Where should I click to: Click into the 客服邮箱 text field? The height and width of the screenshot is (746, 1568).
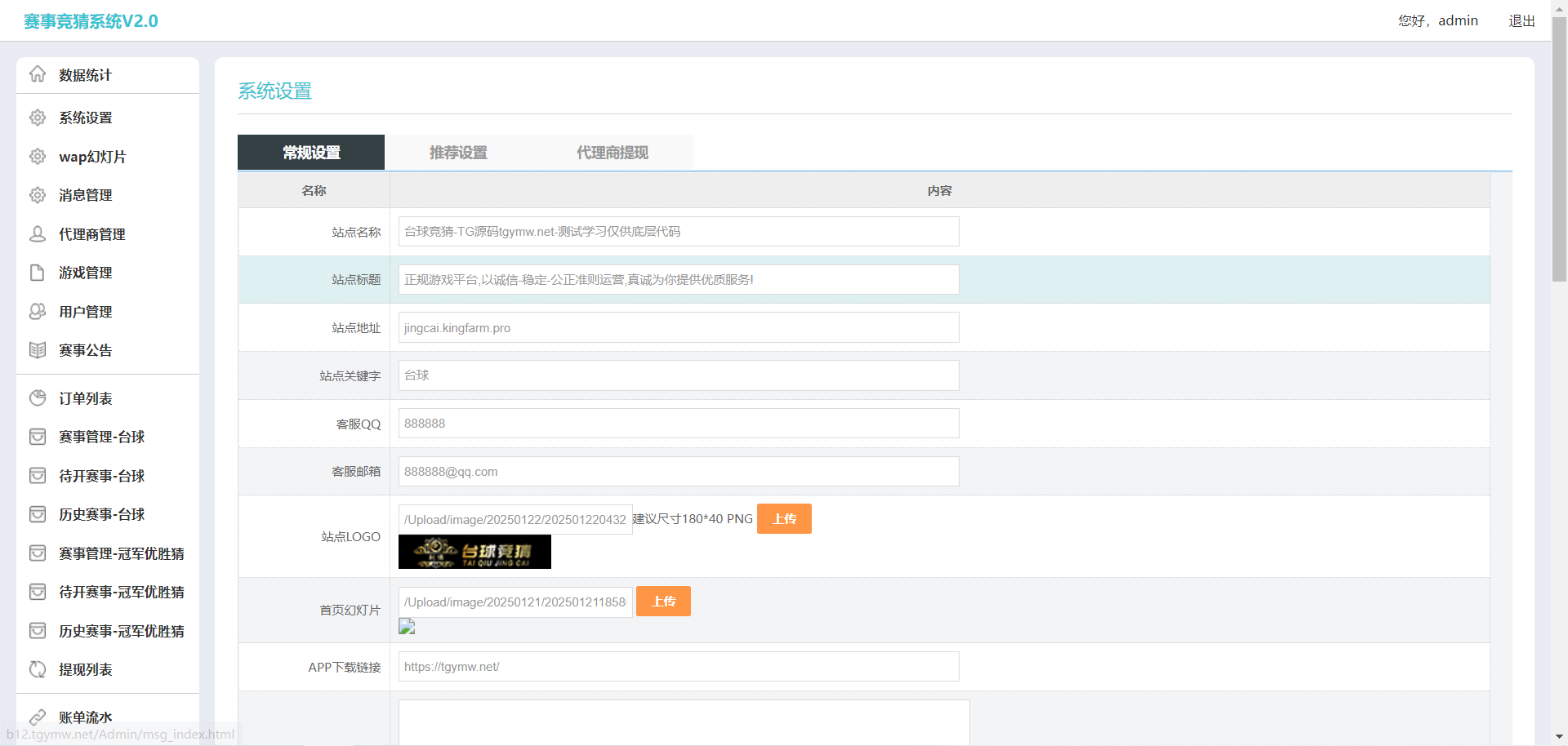click(678, 472)
